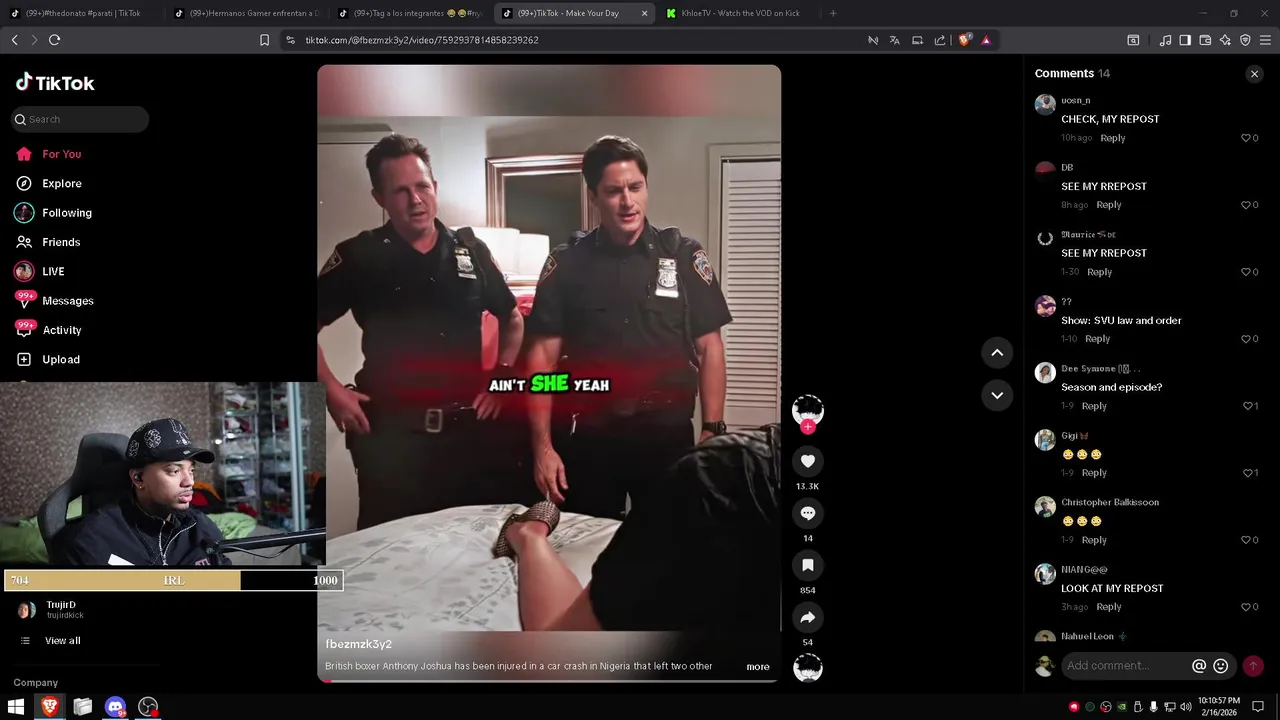The width and height of the screenshot is (1280, 720).
Task: Open Brave Wallet icon
Action: [1205, 40]
